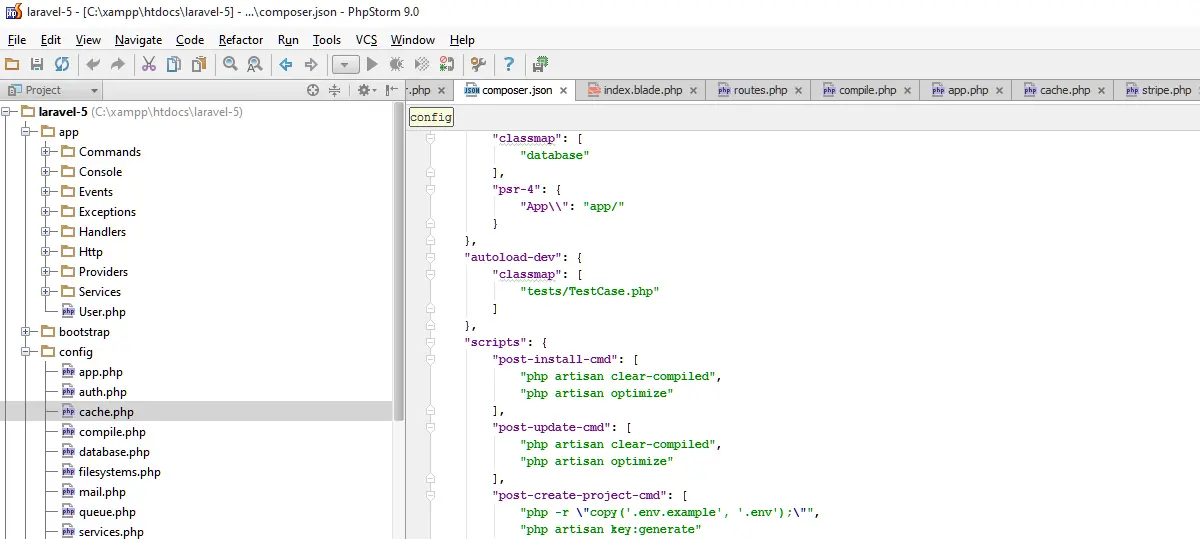The width and height of the screenshot is (1200, 539).
Task: Click the Cut scissors icon
Action: pos(148,64)
